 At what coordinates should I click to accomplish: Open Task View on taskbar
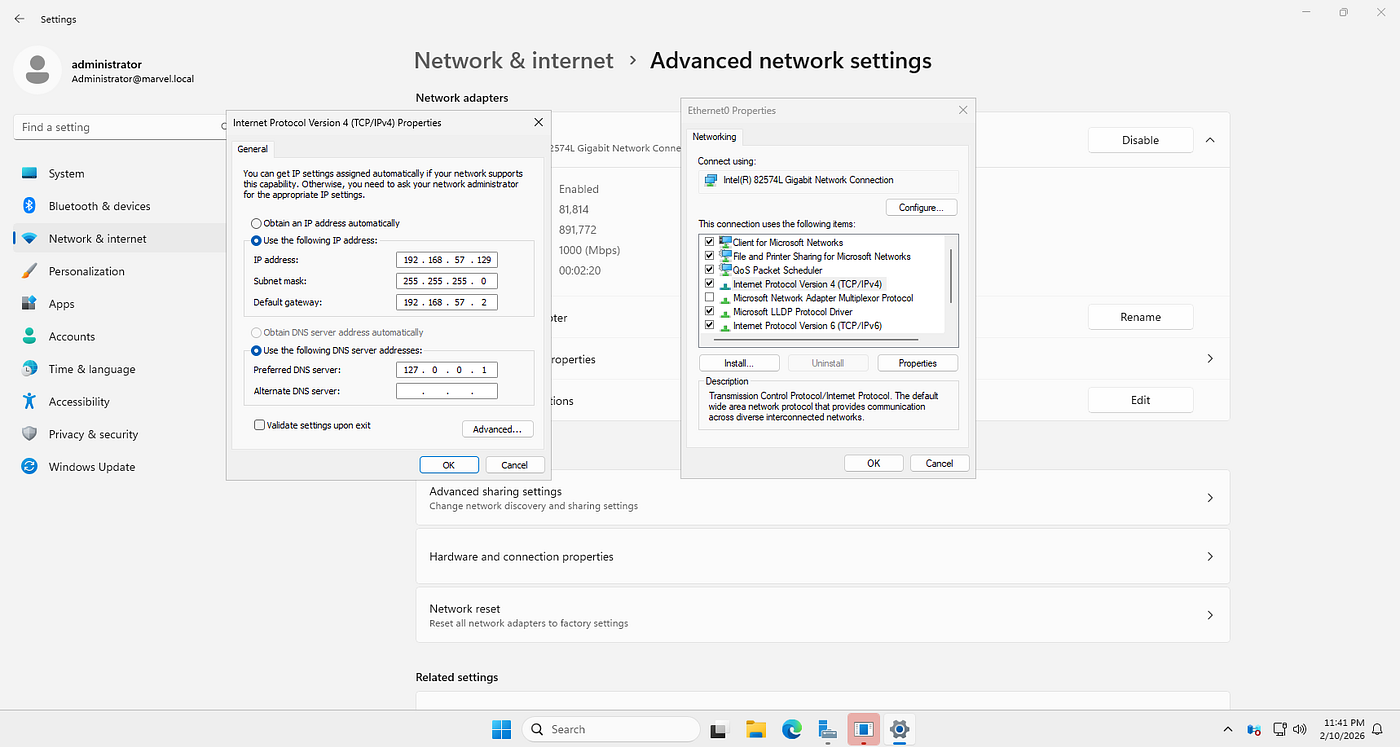coord(718,729)
